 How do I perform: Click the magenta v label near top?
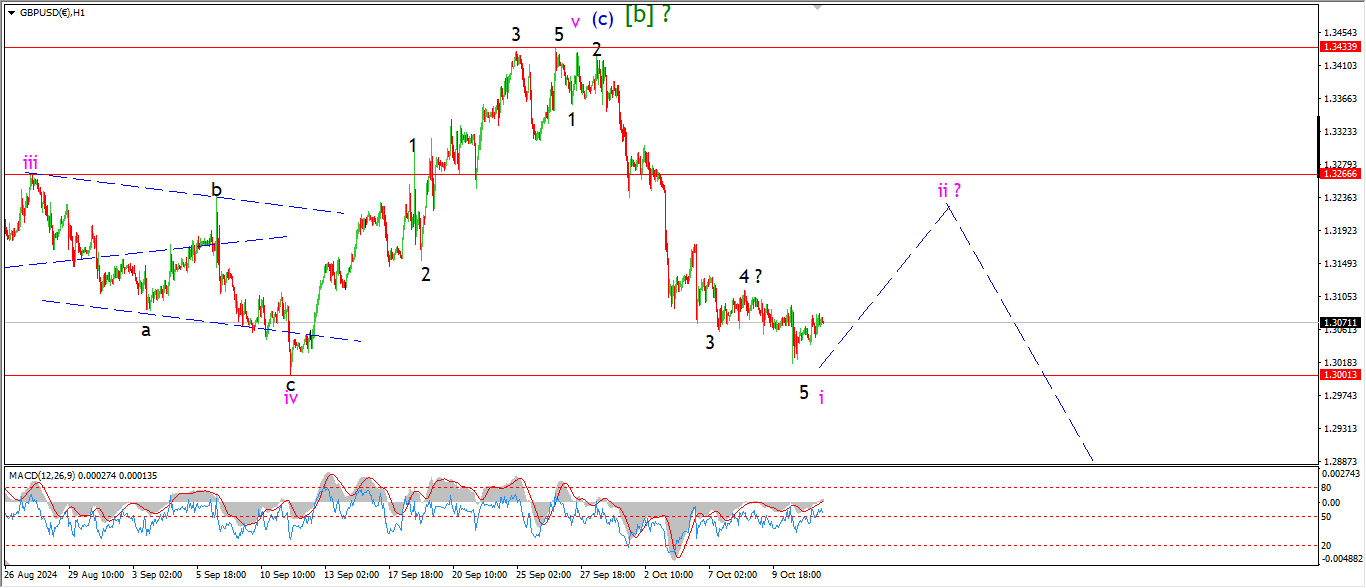click(575, 22)
